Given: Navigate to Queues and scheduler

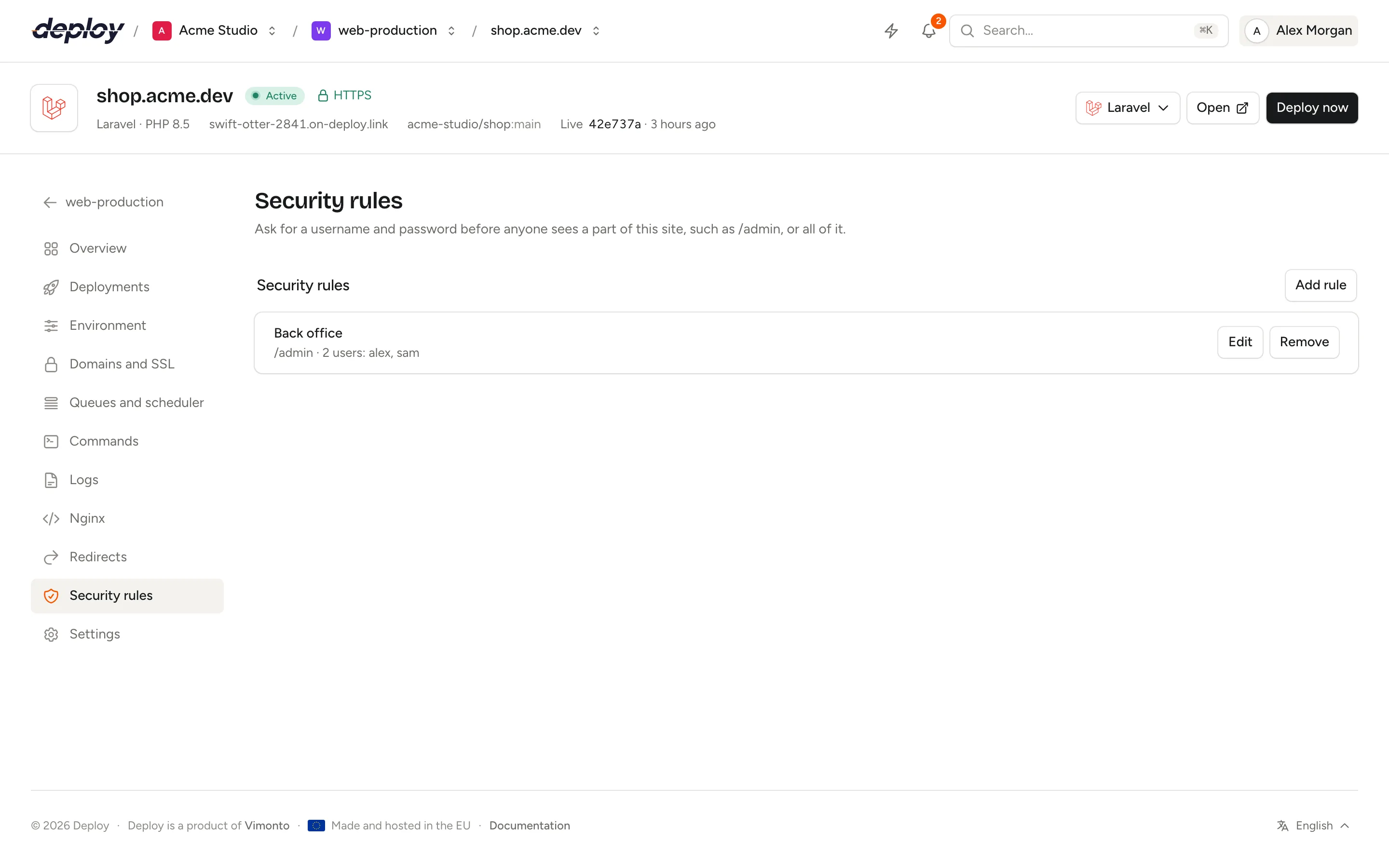Looking at the screenshot, I should pos(127,403).
